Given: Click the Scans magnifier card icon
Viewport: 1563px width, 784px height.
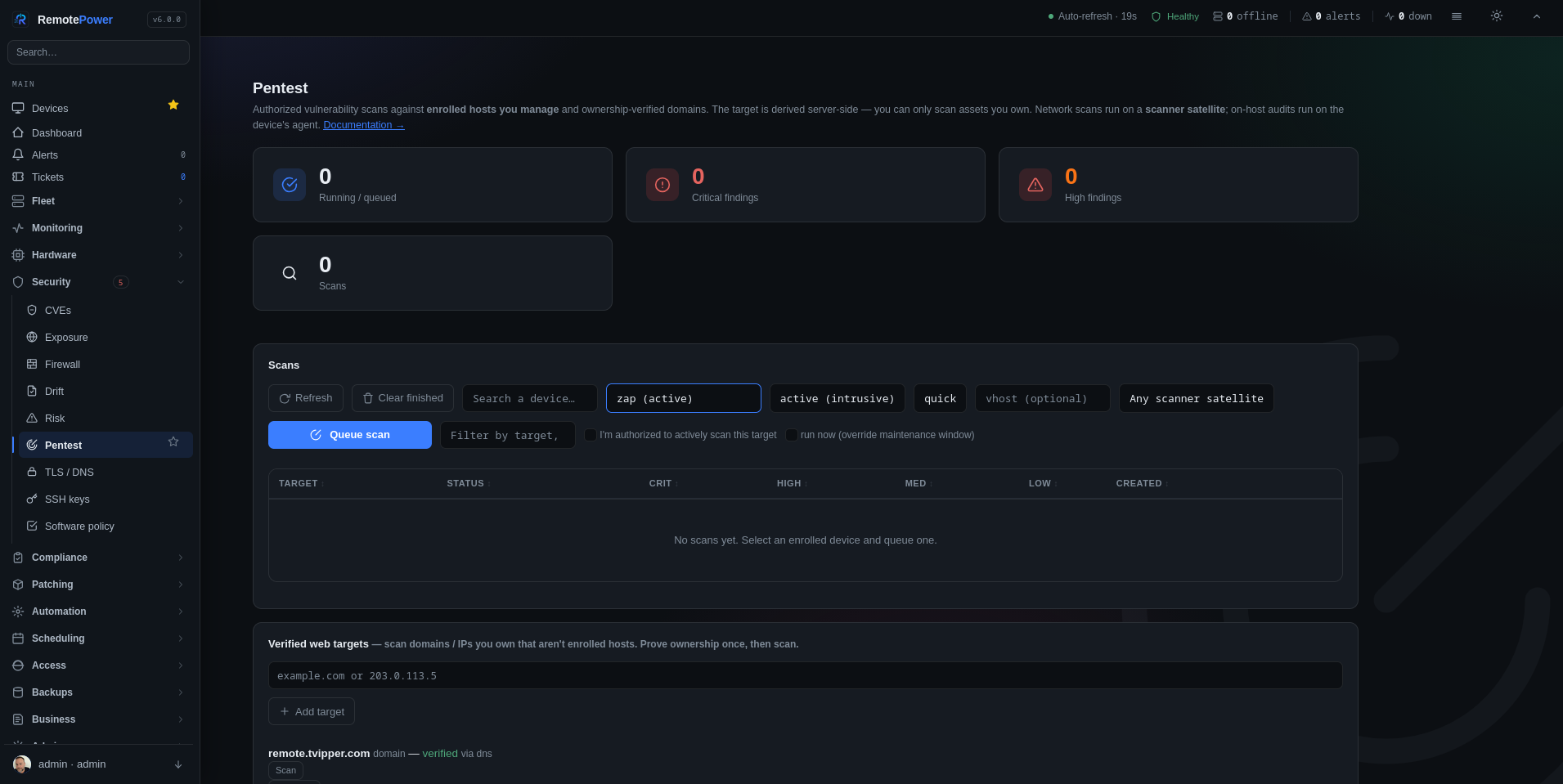Looking at the screenshot, I should pyautogui.click(x=290, y=273).
